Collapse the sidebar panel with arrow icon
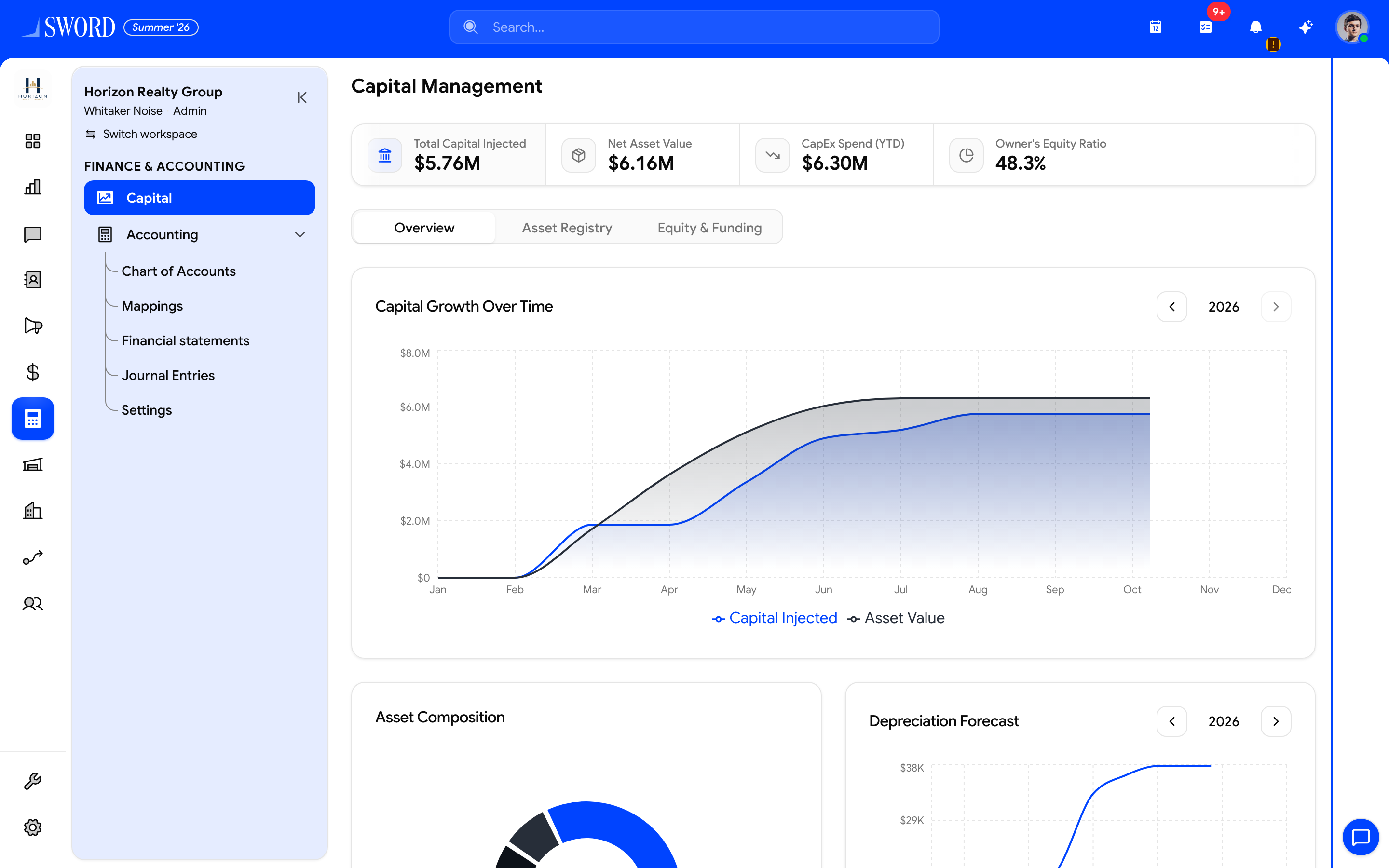This screenshot has height=868, width=1389. click(x=302, y=97)
